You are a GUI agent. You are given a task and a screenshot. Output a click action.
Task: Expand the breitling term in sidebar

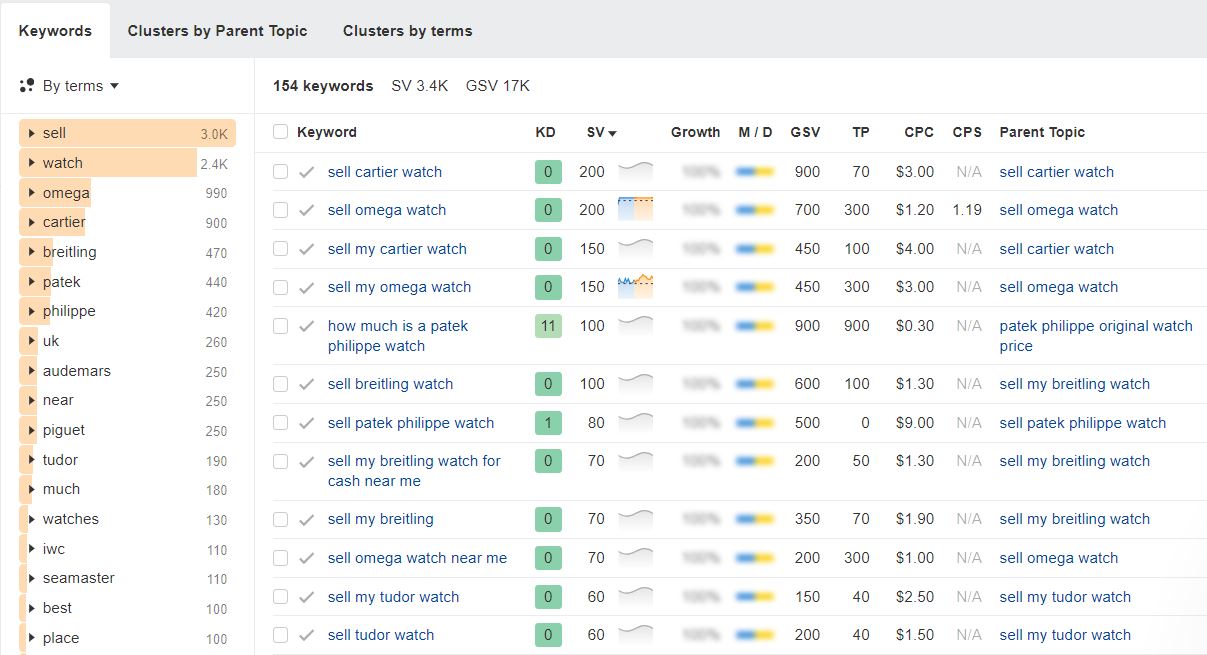tap(32, 252)
